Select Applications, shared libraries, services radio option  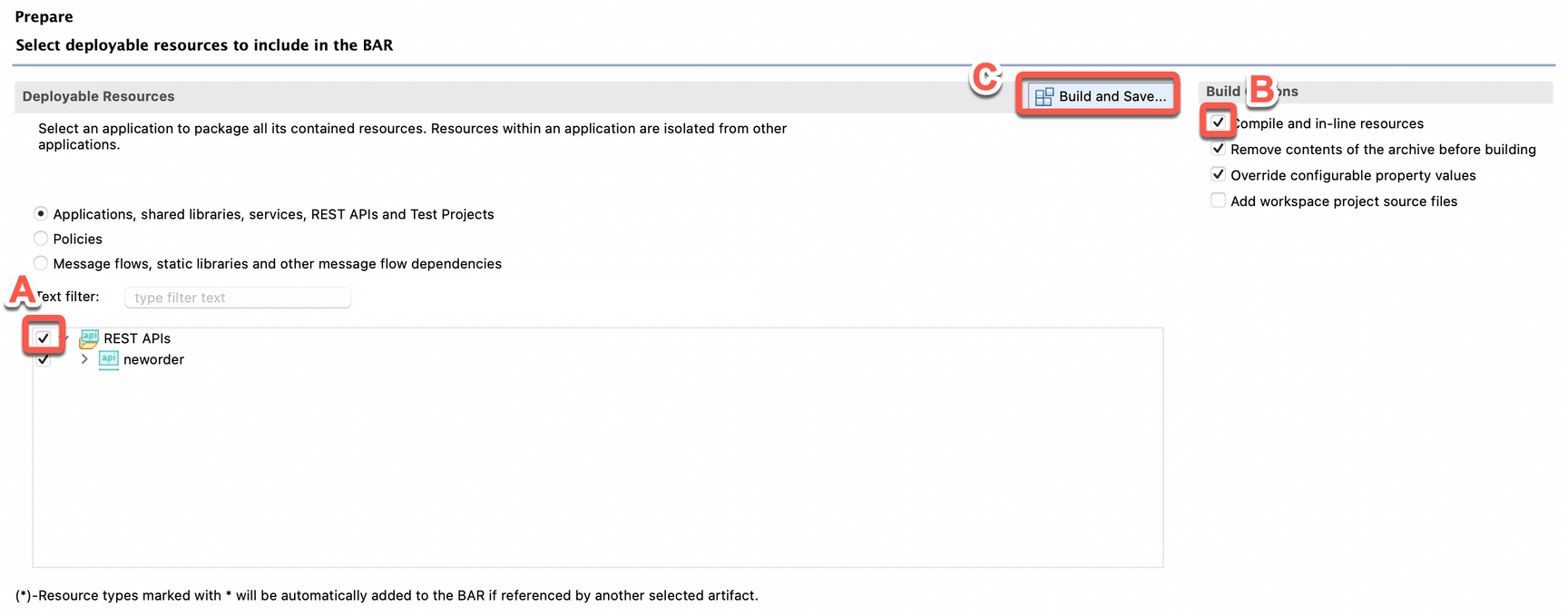point(41,214)
